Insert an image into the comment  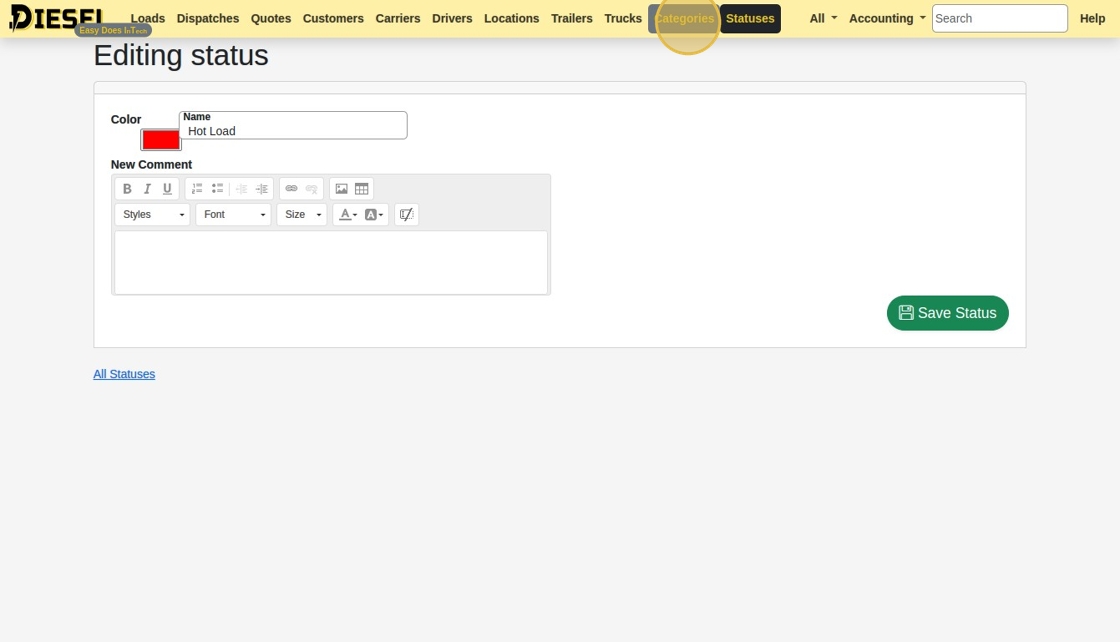coord(341,189)
